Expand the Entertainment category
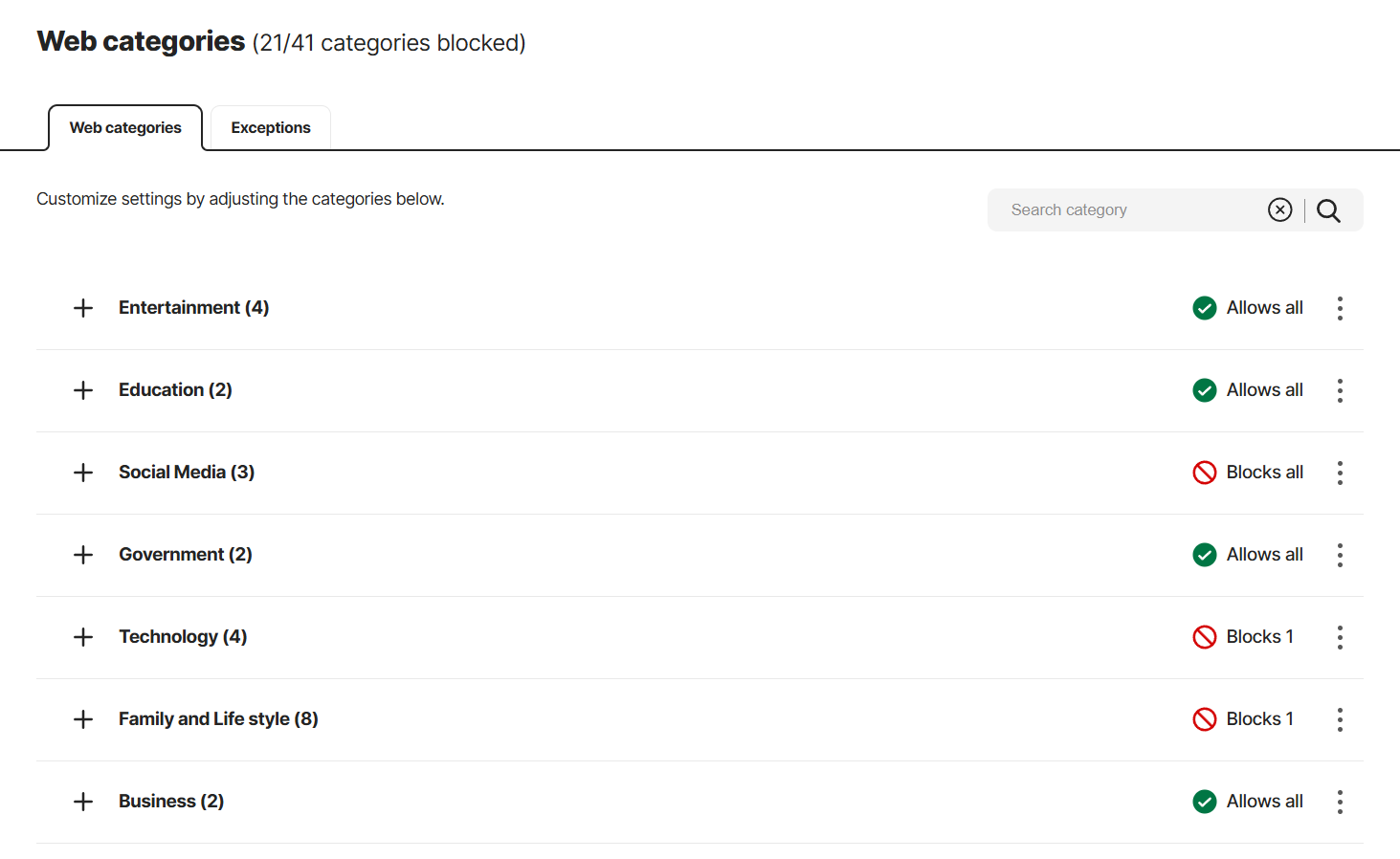Screen dimensions: 1400x859 tap(83, 307)
